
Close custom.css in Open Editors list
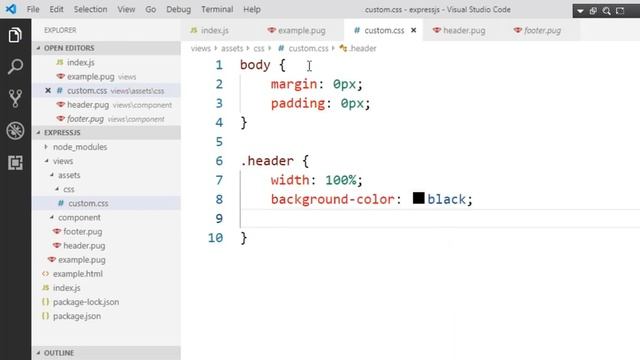(48, 91)
